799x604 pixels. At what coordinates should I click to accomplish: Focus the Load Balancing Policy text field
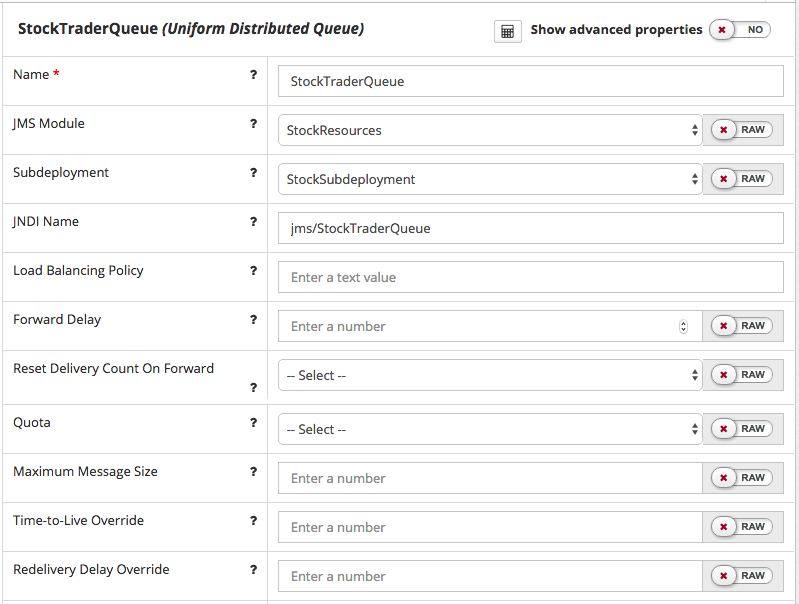(530, 277)
